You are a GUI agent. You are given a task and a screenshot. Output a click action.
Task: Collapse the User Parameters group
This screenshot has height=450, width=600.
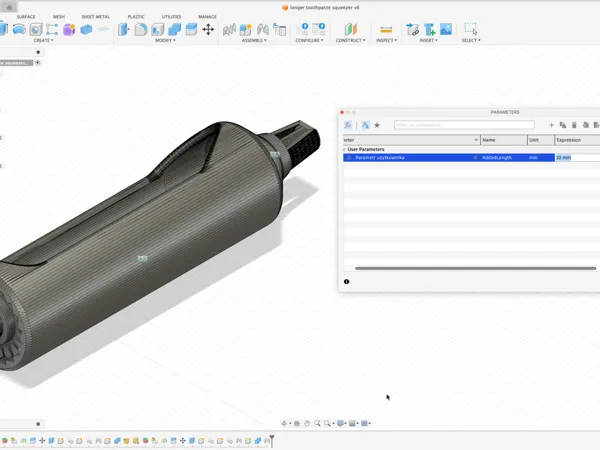click(344, 150)
